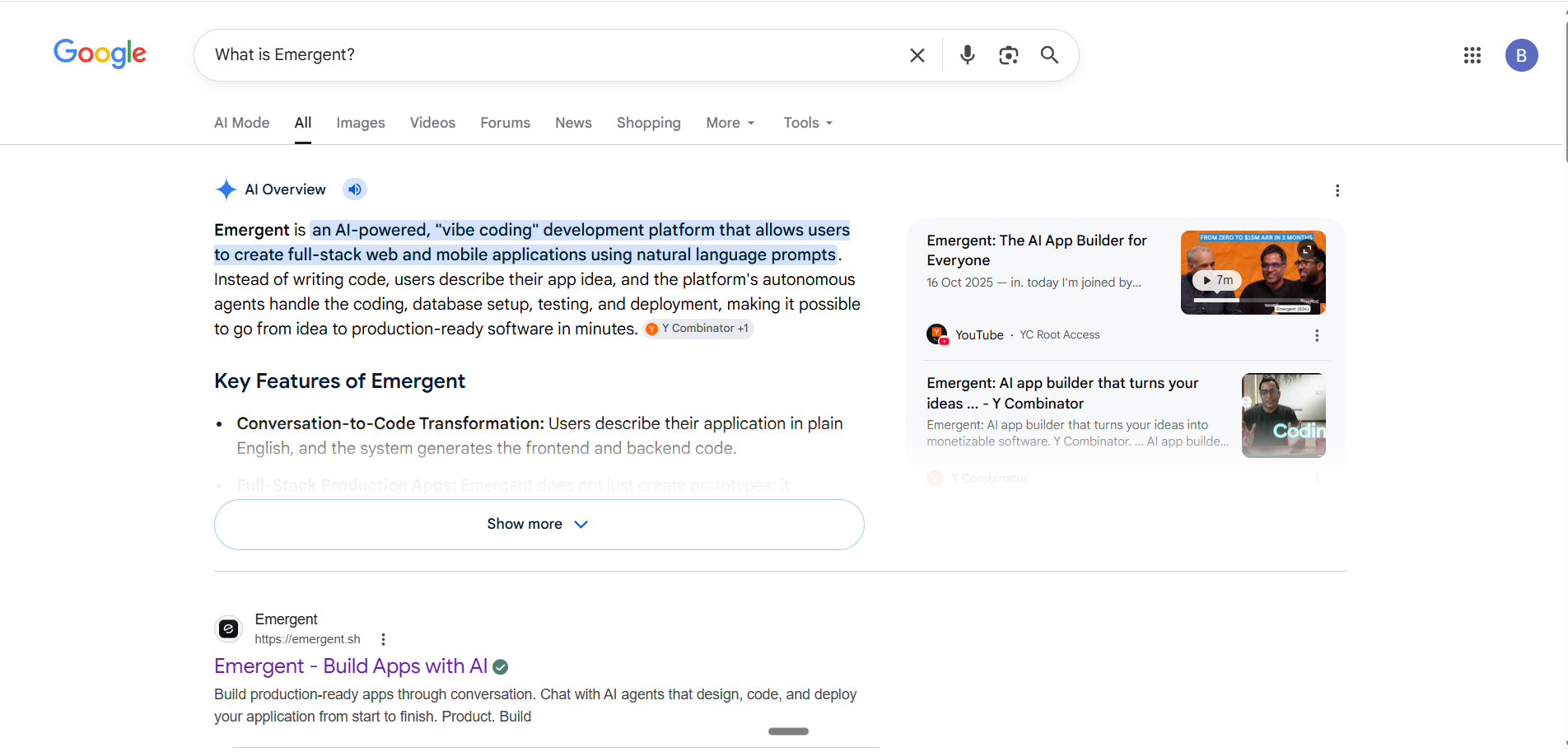This screenshot has height=752, width=1568.
Task: Open https://emergent.sh URL
Action: tap(307, 639)
